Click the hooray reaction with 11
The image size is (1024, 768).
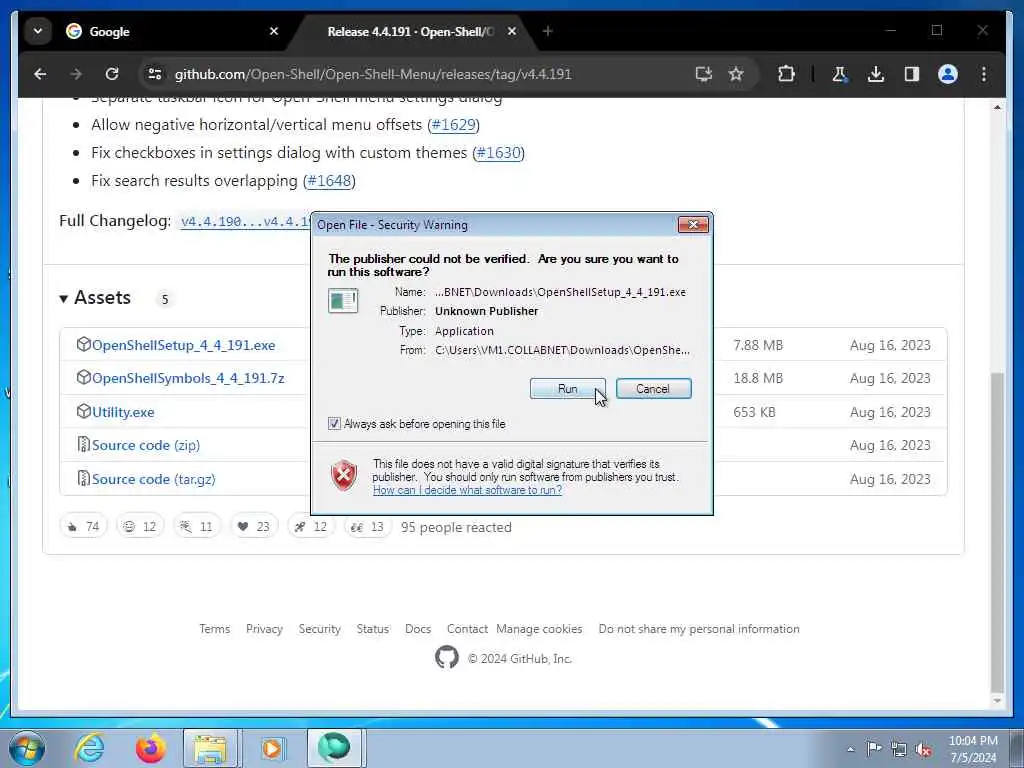point(197,526)
